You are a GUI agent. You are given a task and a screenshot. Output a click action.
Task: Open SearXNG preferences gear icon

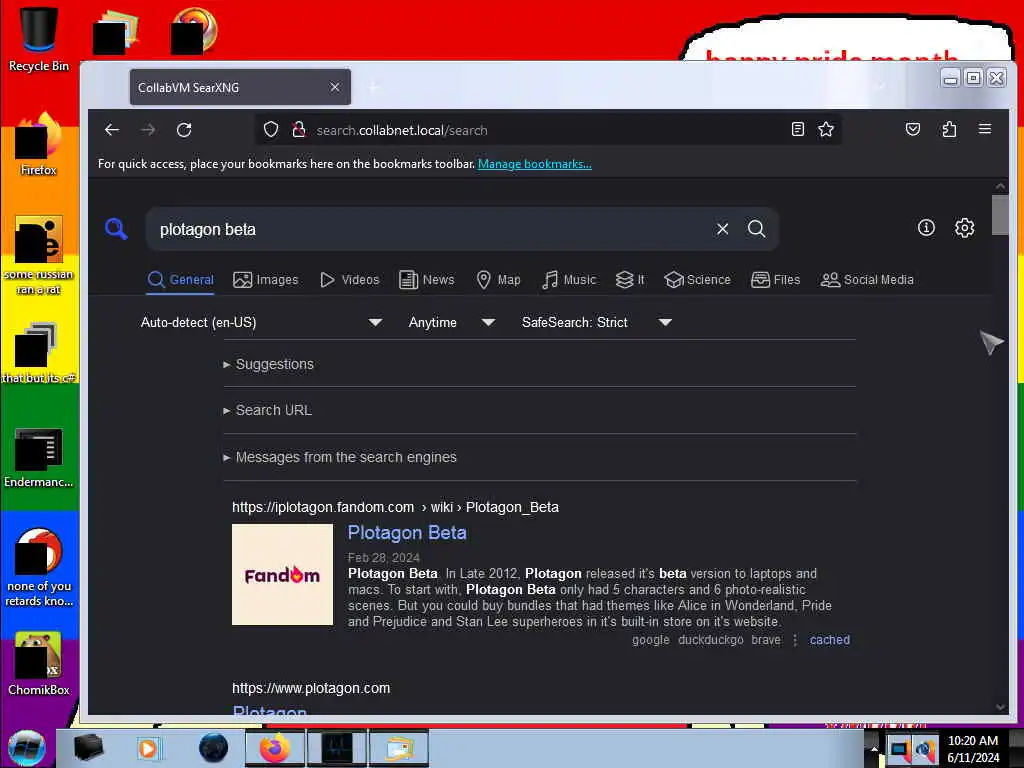tap(965, 227)
